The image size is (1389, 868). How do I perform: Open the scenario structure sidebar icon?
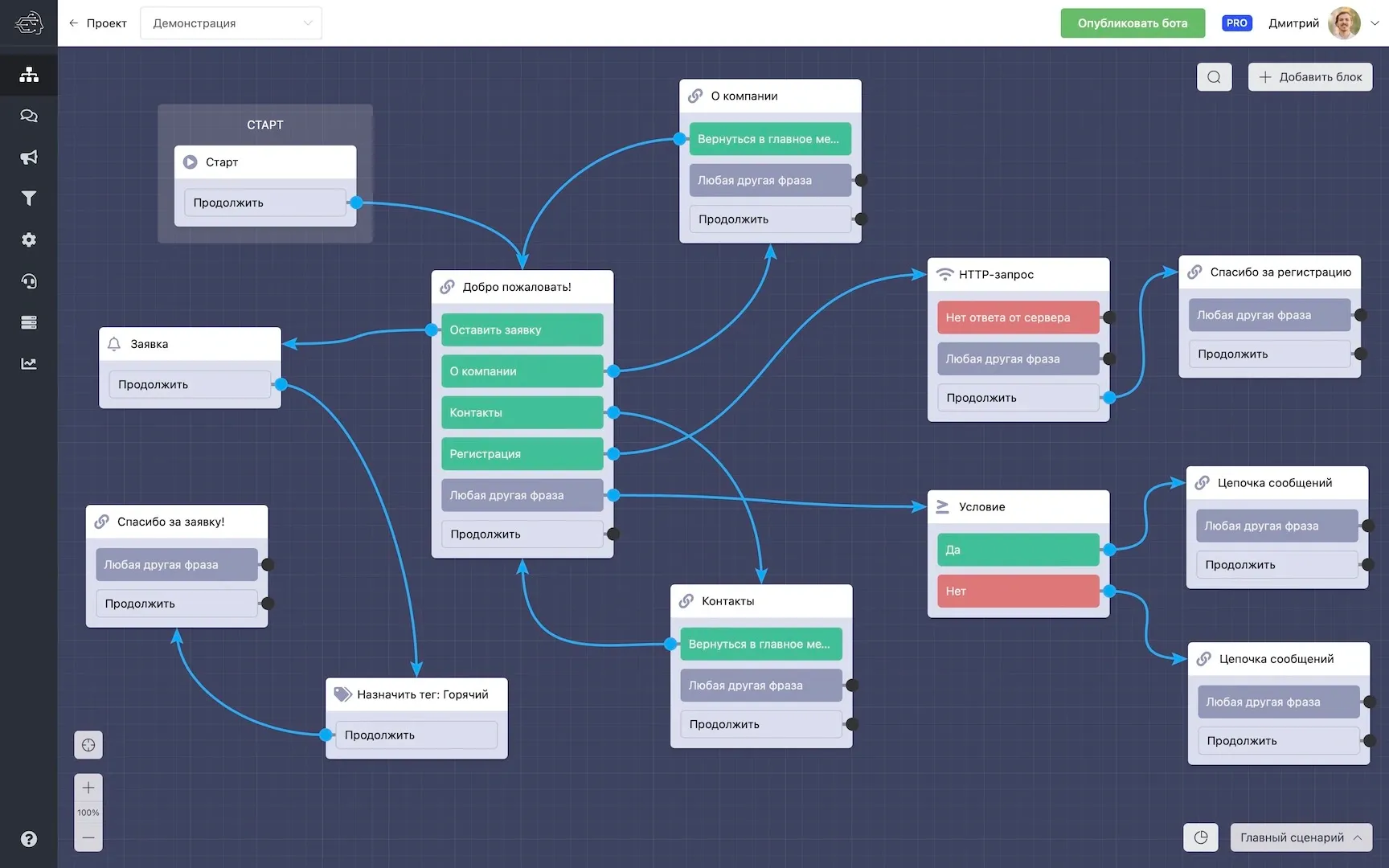29,75
